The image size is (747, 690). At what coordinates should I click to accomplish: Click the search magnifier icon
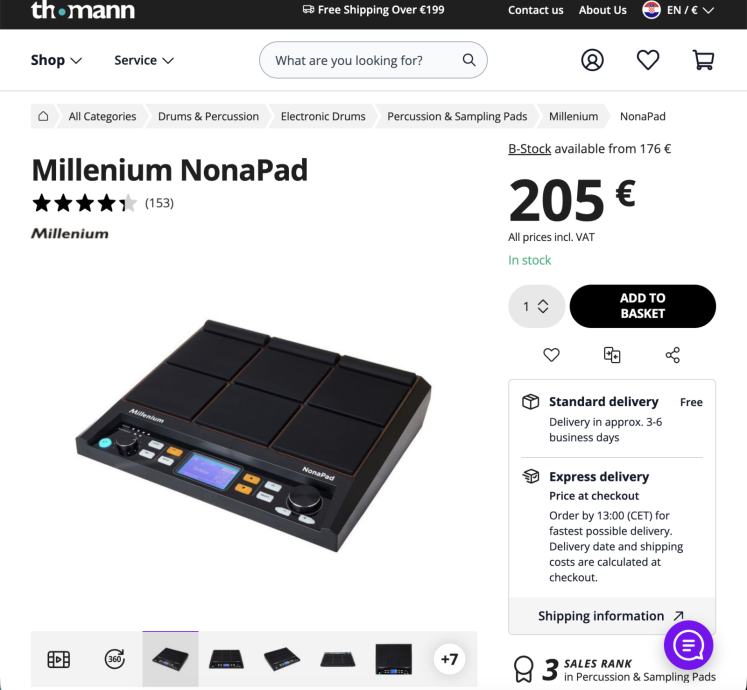tap(469, 60)
